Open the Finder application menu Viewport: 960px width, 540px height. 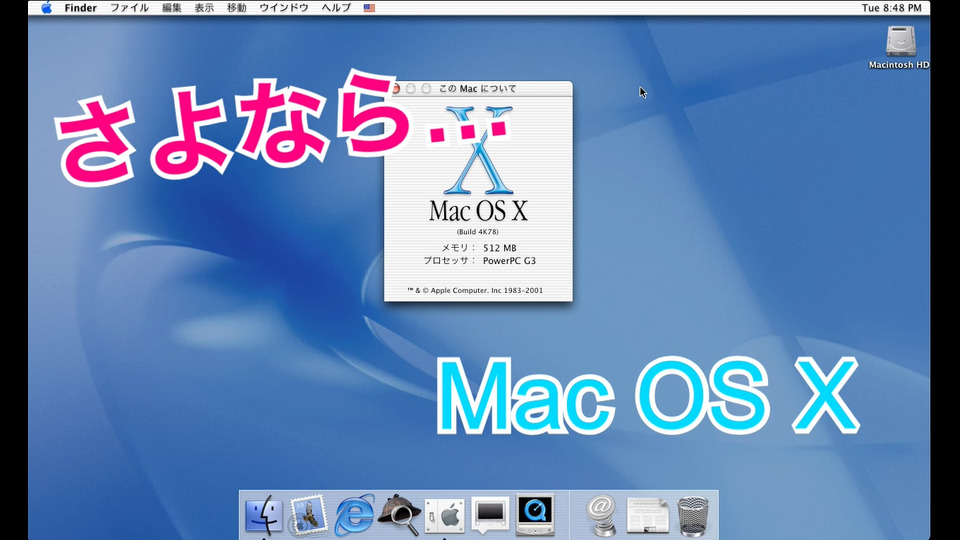pyautogui.click(x=80, y=8)
